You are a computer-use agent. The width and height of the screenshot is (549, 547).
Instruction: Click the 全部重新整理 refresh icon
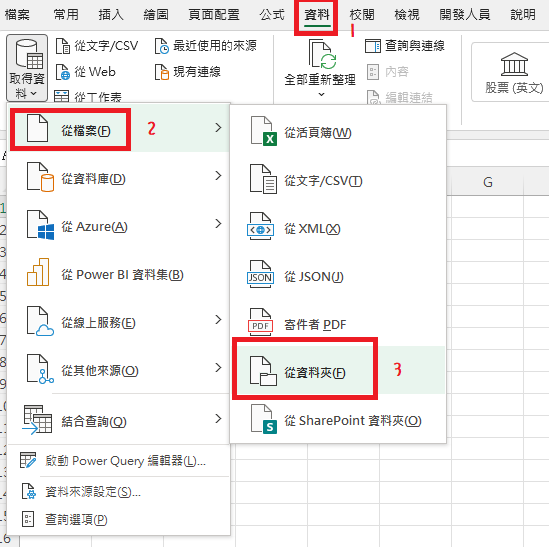tap(322, 54)
